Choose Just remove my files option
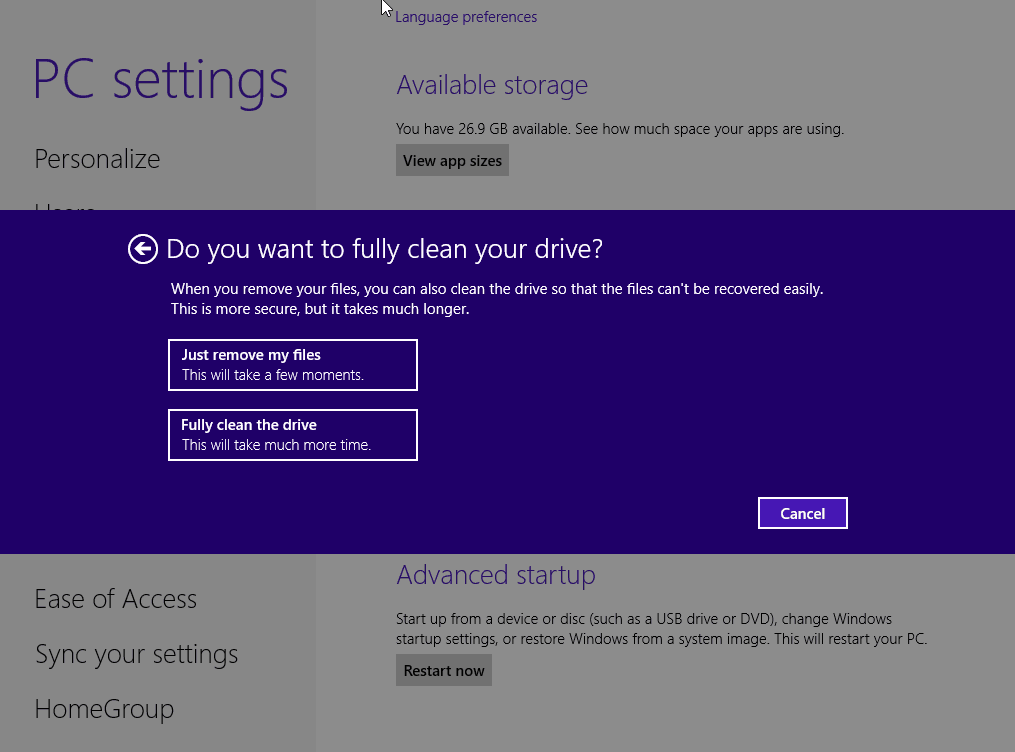1015x752 pixels. pos(292,364)
